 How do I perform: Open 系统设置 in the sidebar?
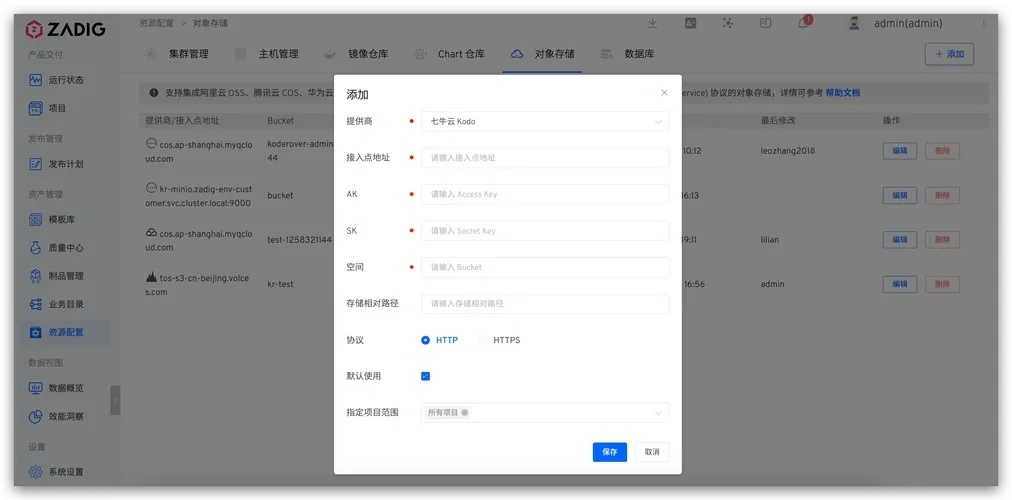57,472
